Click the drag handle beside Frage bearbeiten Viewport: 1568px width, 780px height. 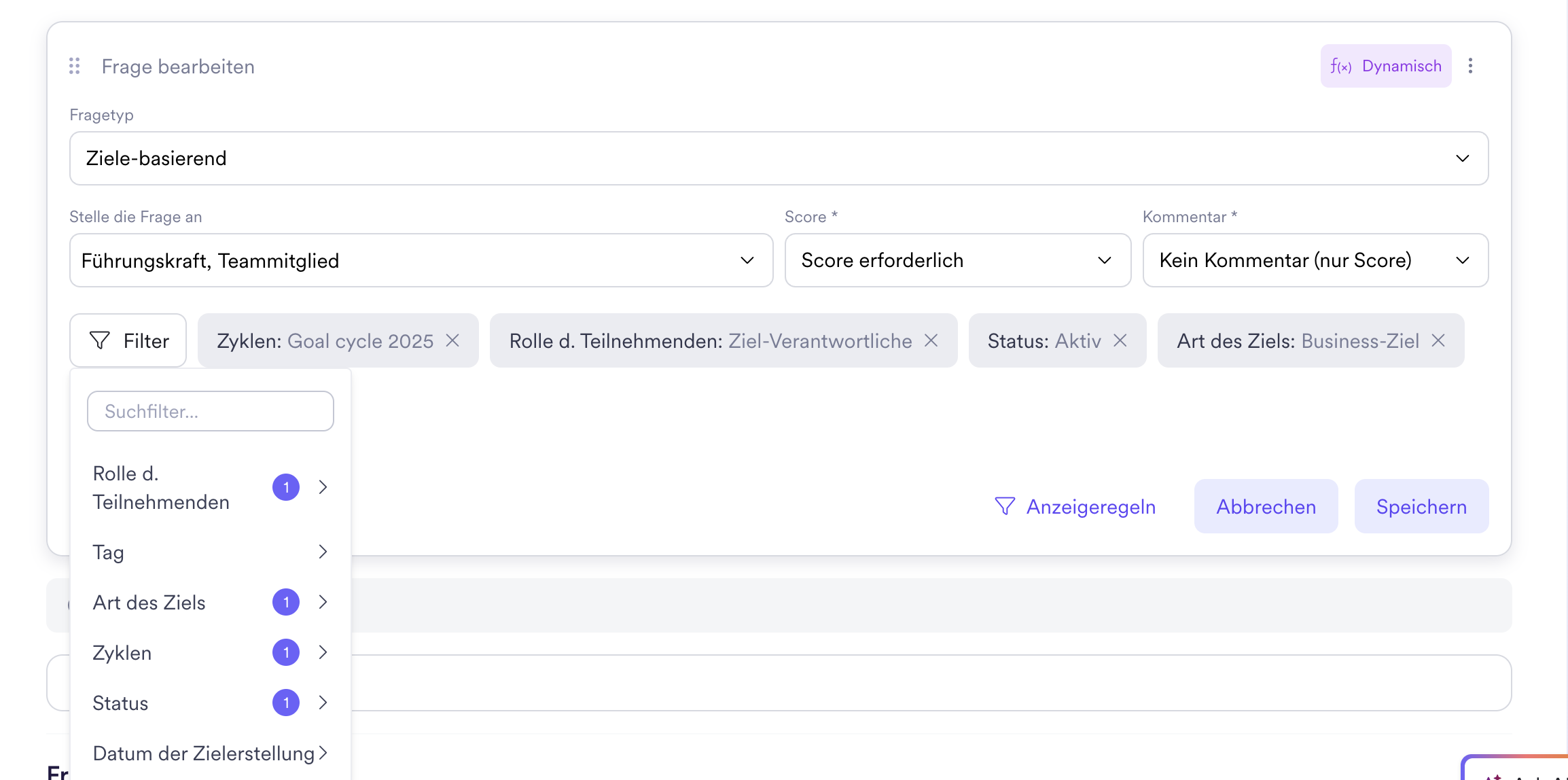pos(75,66)
